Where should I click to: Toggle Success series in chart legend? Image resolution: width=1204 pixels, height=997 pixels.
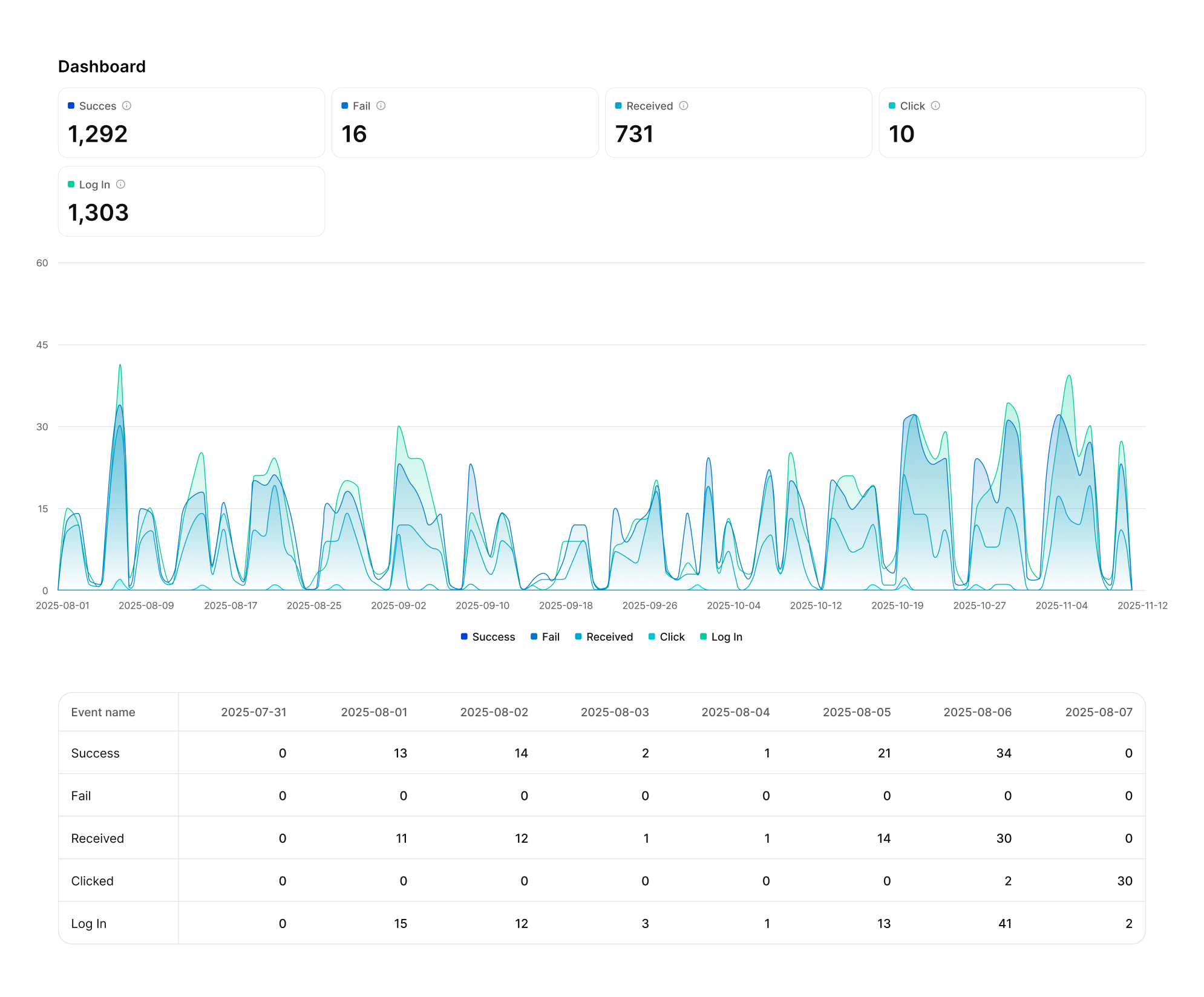click(488, 637)
